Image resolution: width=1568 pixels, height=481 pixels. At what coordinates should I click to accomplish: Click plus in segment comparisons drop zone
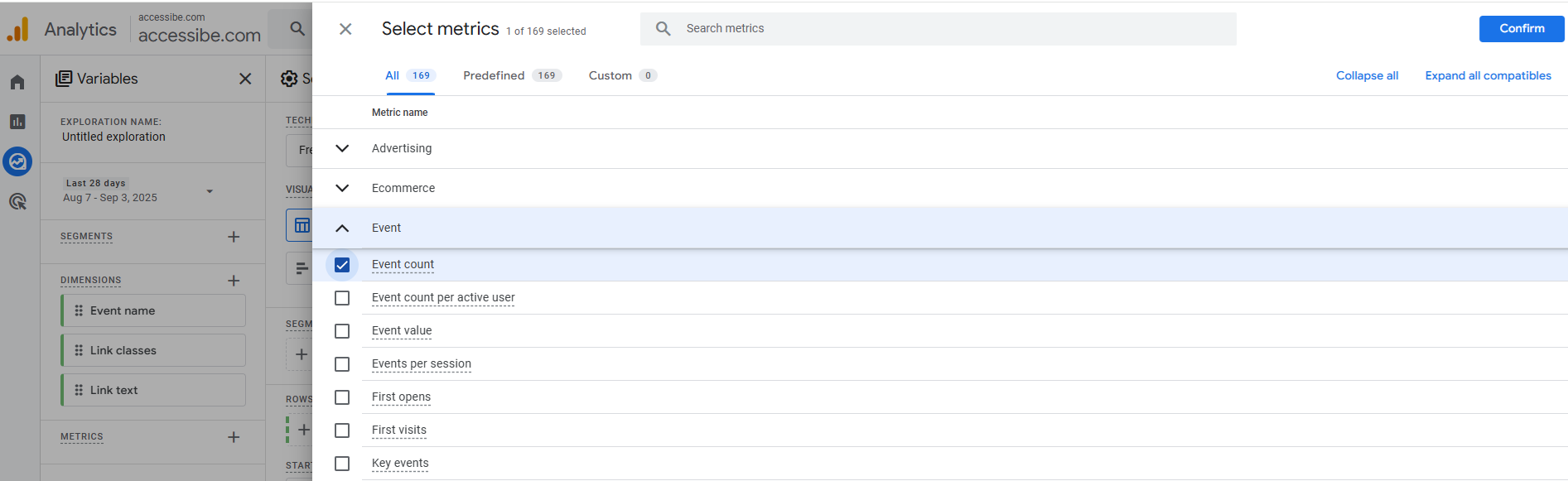click(x=302, y=354)
